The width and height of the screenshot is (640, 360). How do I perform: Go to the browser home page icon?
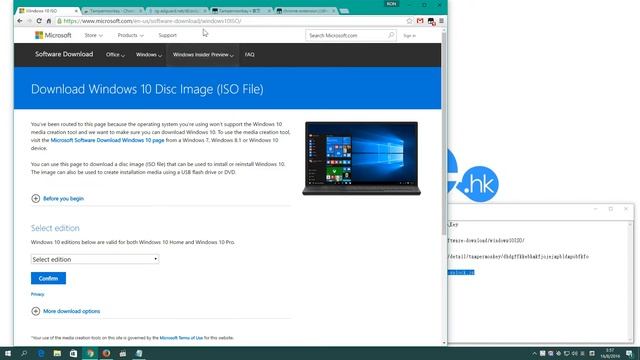(x=49, y=21)
